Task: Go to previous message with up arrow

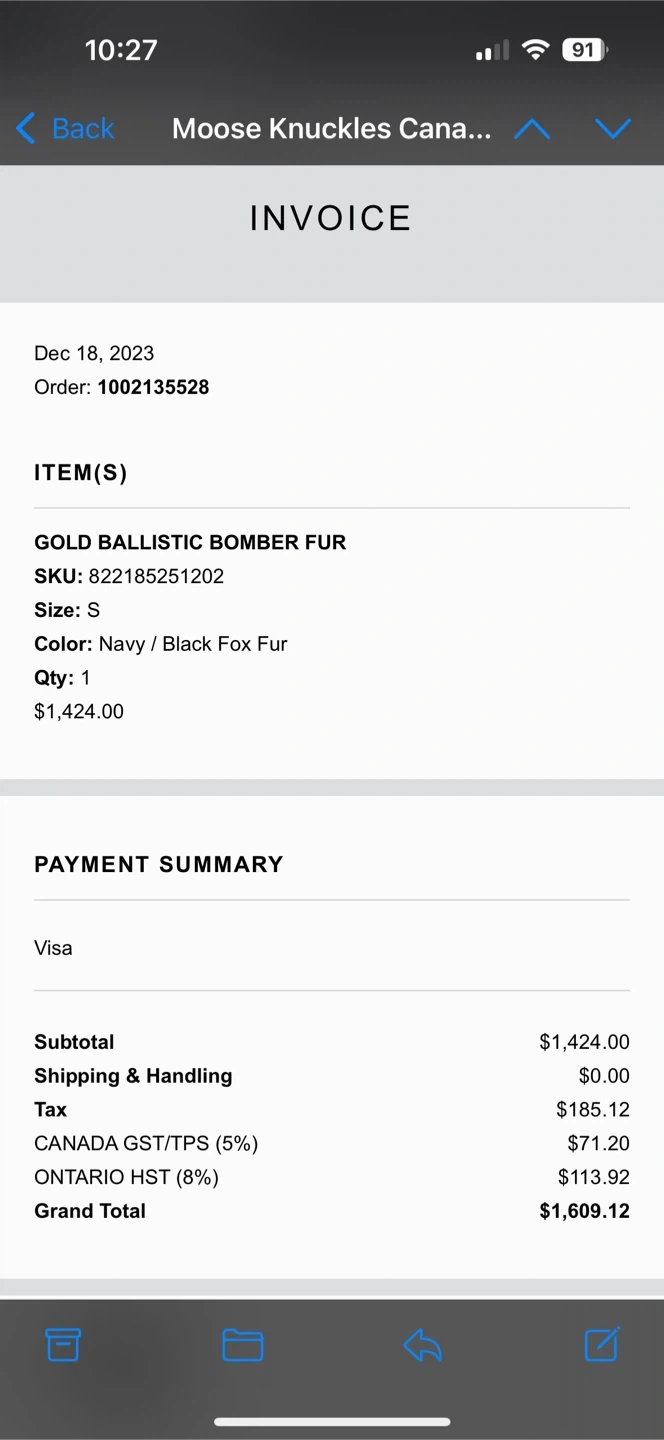Action: (532, 129)
